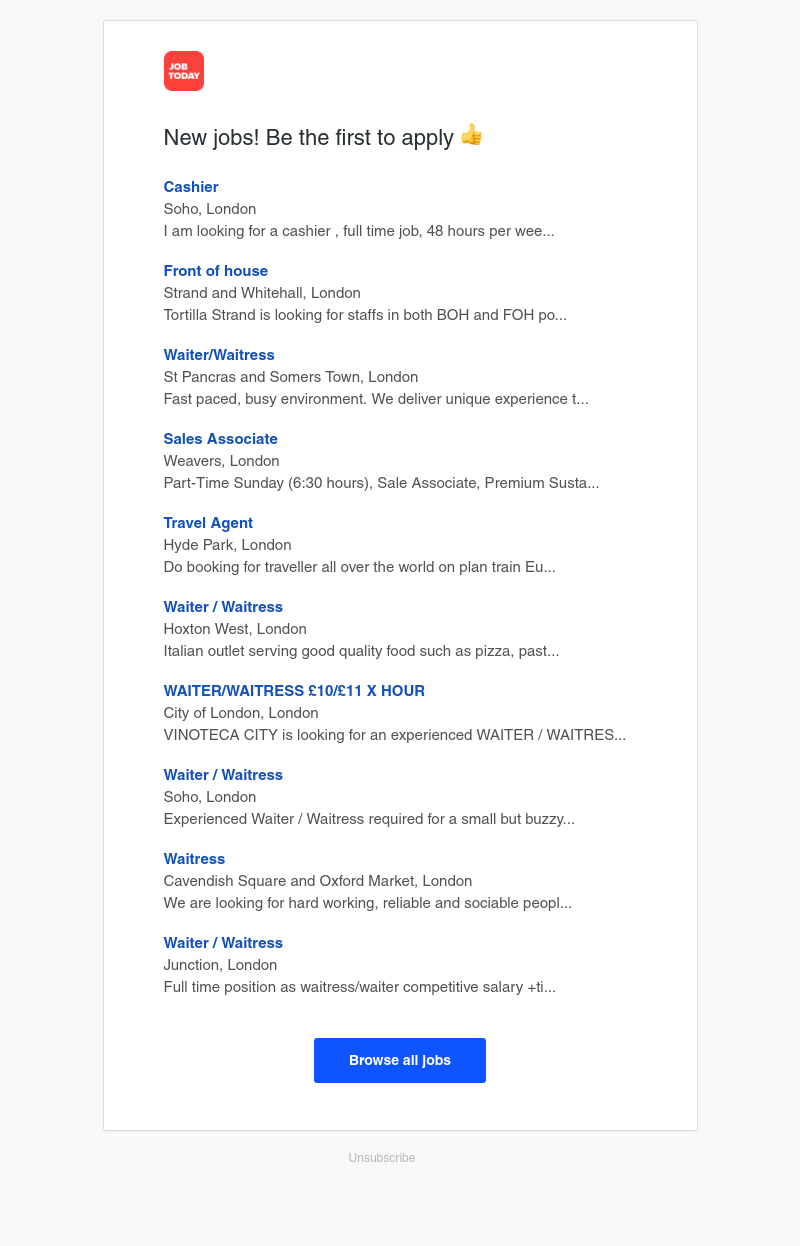Click the 'New jobs! Be the first' heading

pyautogui.click(x=309, y=138)
